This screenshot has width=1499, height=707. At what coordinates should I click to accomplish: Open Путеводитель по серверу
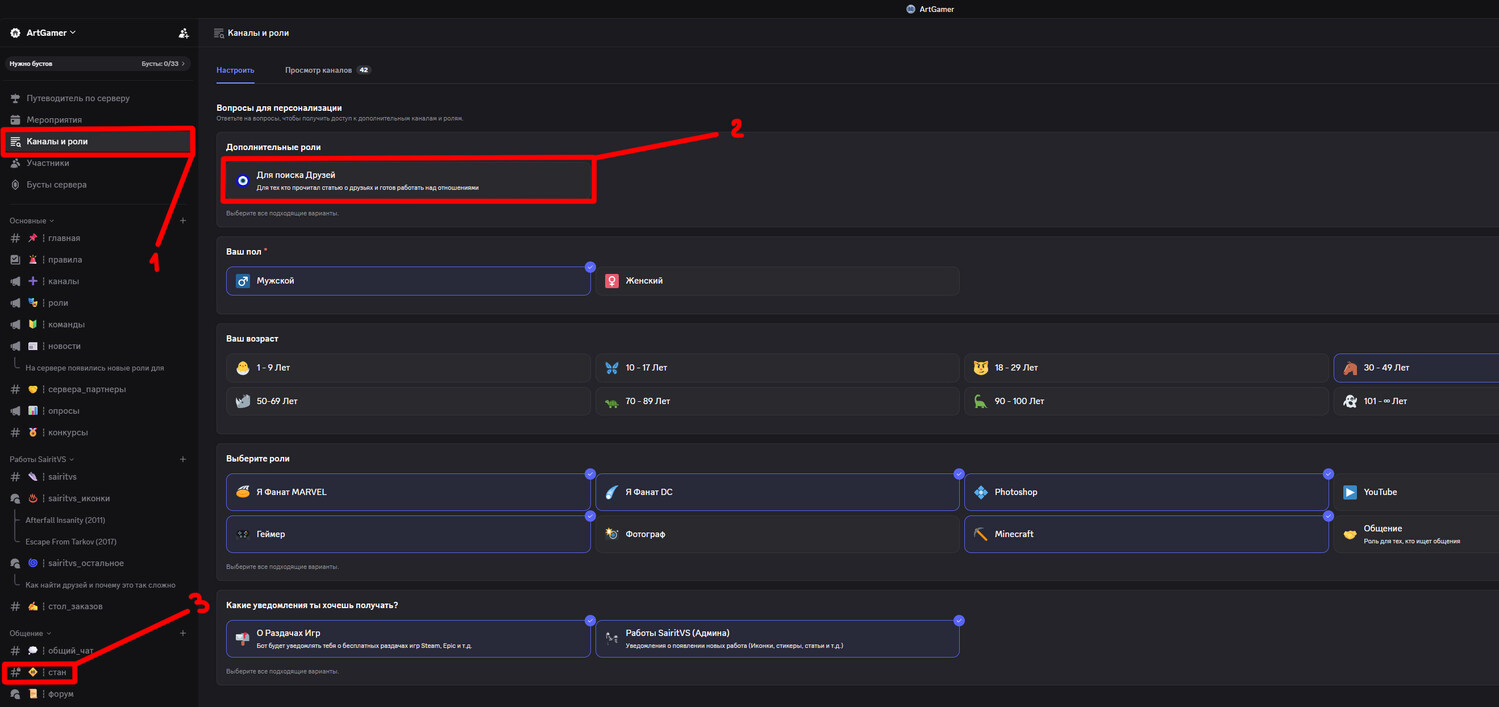coord(98,98)
